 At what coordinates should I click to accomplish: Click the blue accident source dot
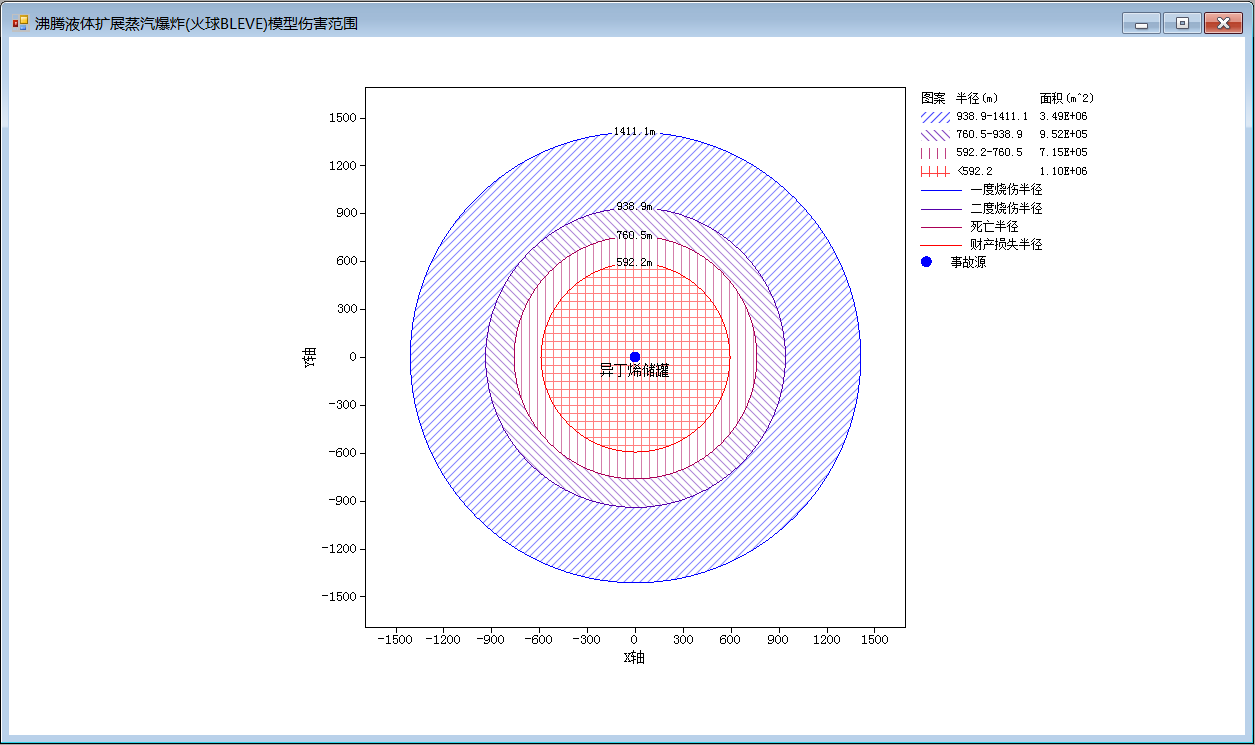[635, 357]
